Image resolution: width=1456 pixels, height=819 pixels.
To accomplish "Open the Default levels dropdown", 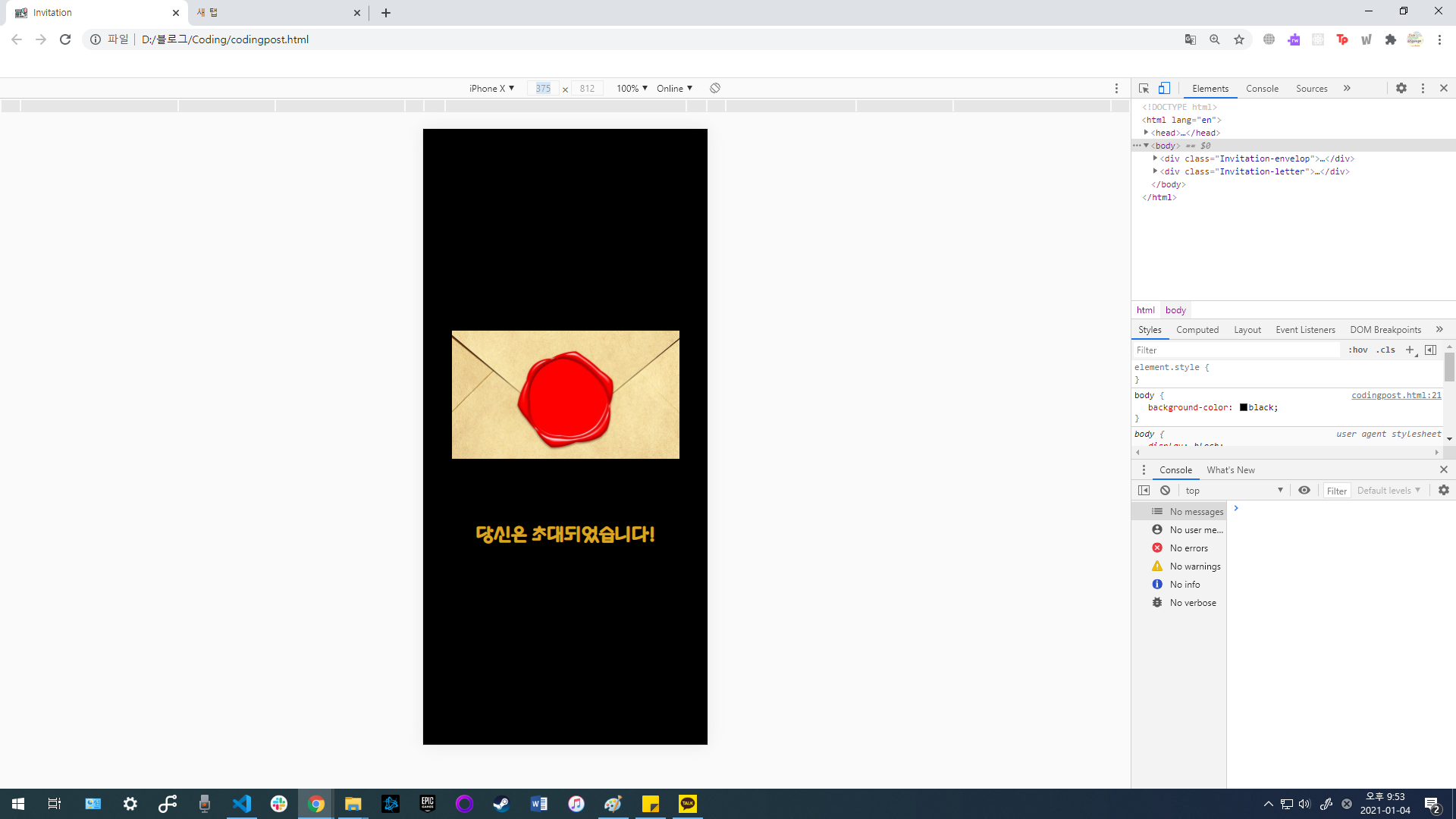I will [x=1389, y=491].
